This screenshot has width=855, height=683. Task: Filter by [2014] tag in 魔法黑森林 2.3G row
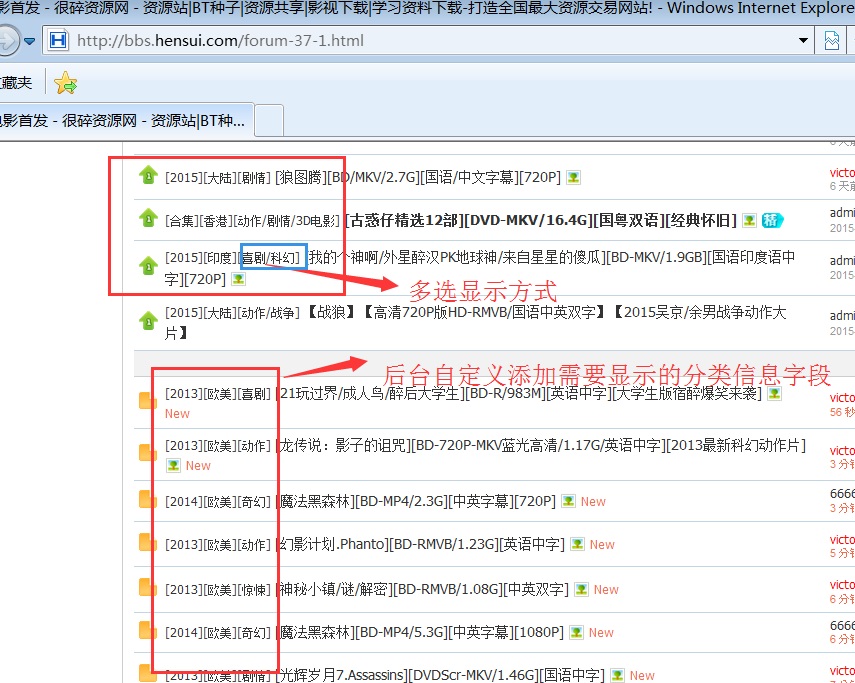(x=183, y=501)
